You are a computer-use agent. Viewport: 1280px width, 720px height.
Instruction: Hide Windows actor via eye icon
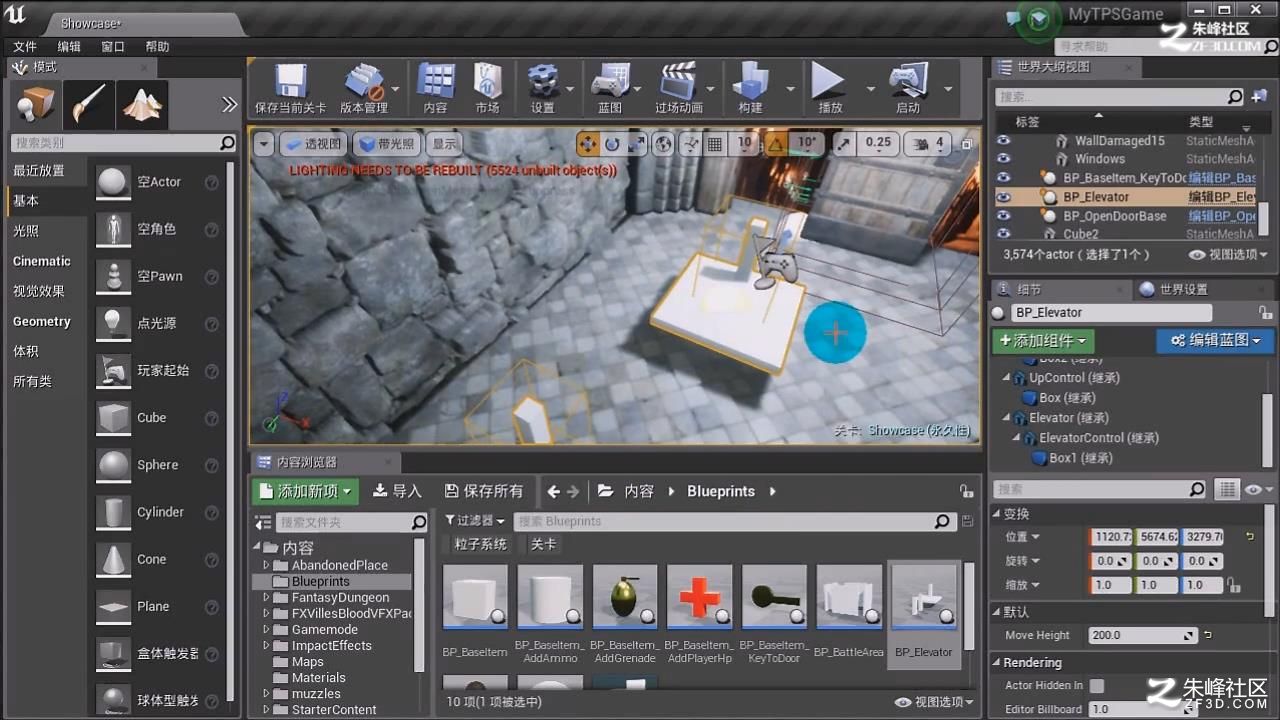click(x=1003, y=159)
